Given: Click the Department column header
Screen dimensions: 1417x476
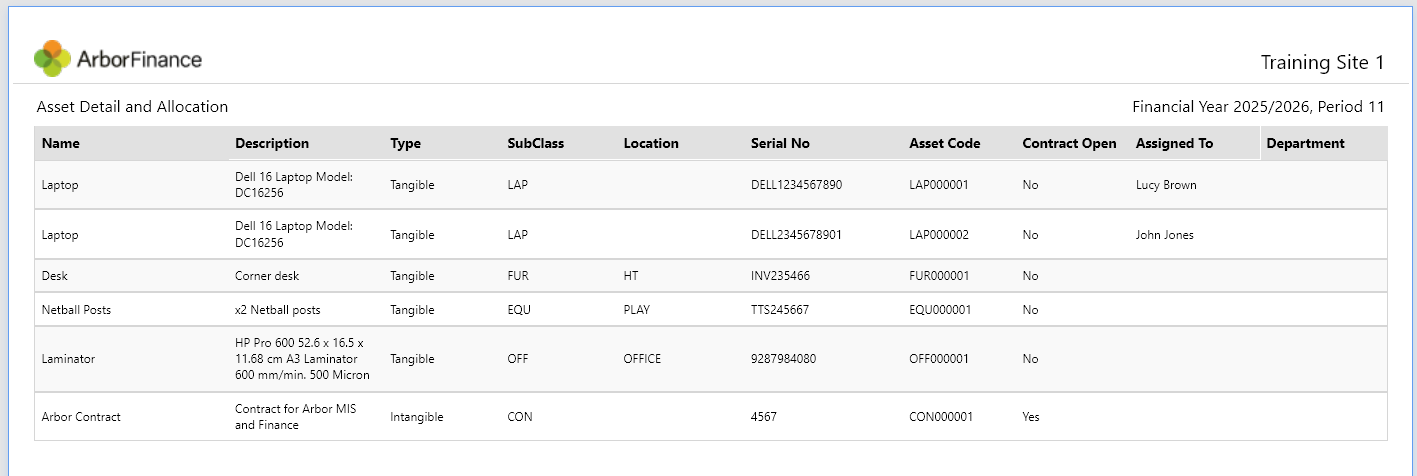Looking at the screenshot, I should (x=1305, y=143).
